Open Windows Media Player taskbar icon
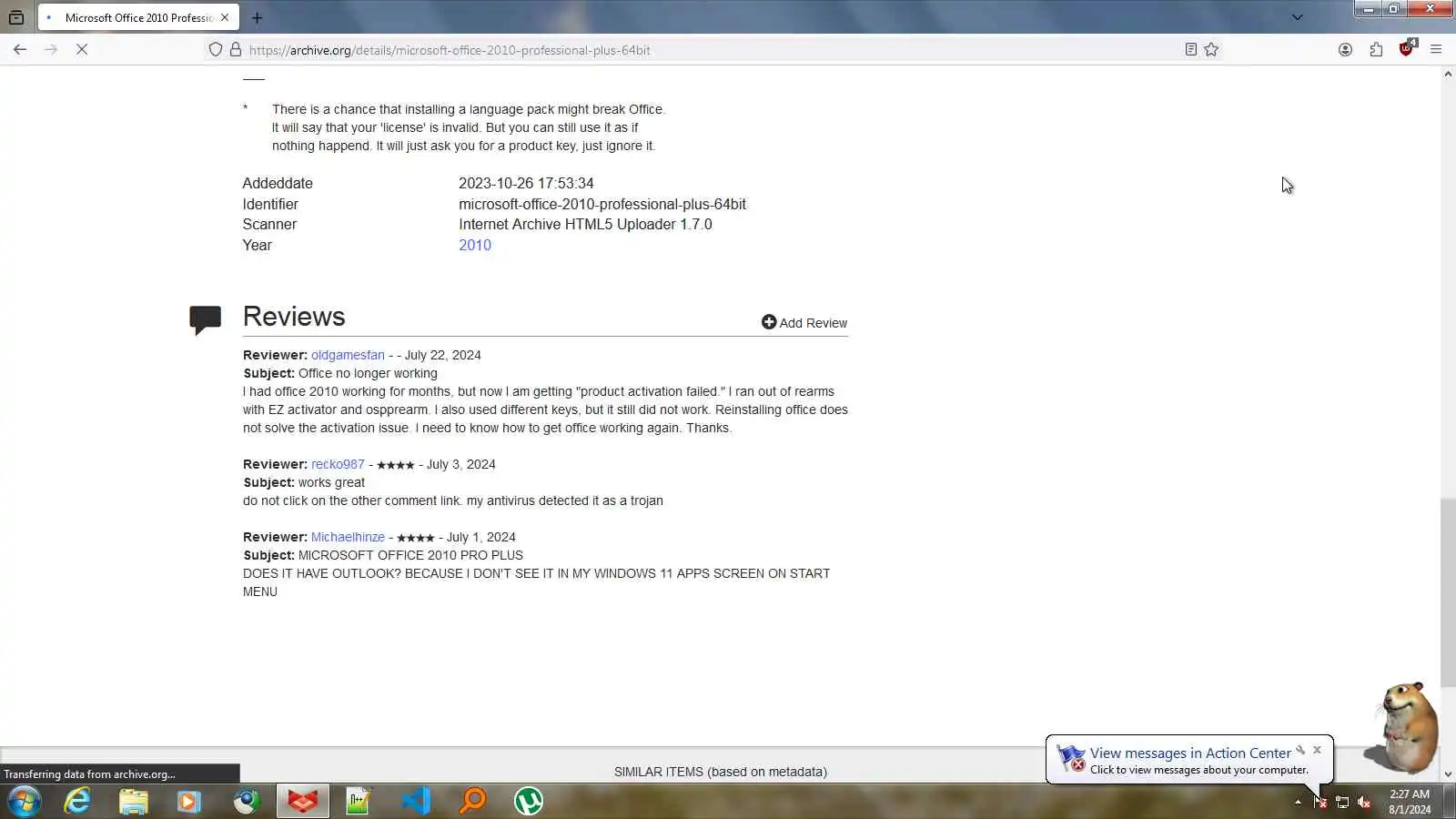The width and height of the screenshot is (1456, 819). 189,801
